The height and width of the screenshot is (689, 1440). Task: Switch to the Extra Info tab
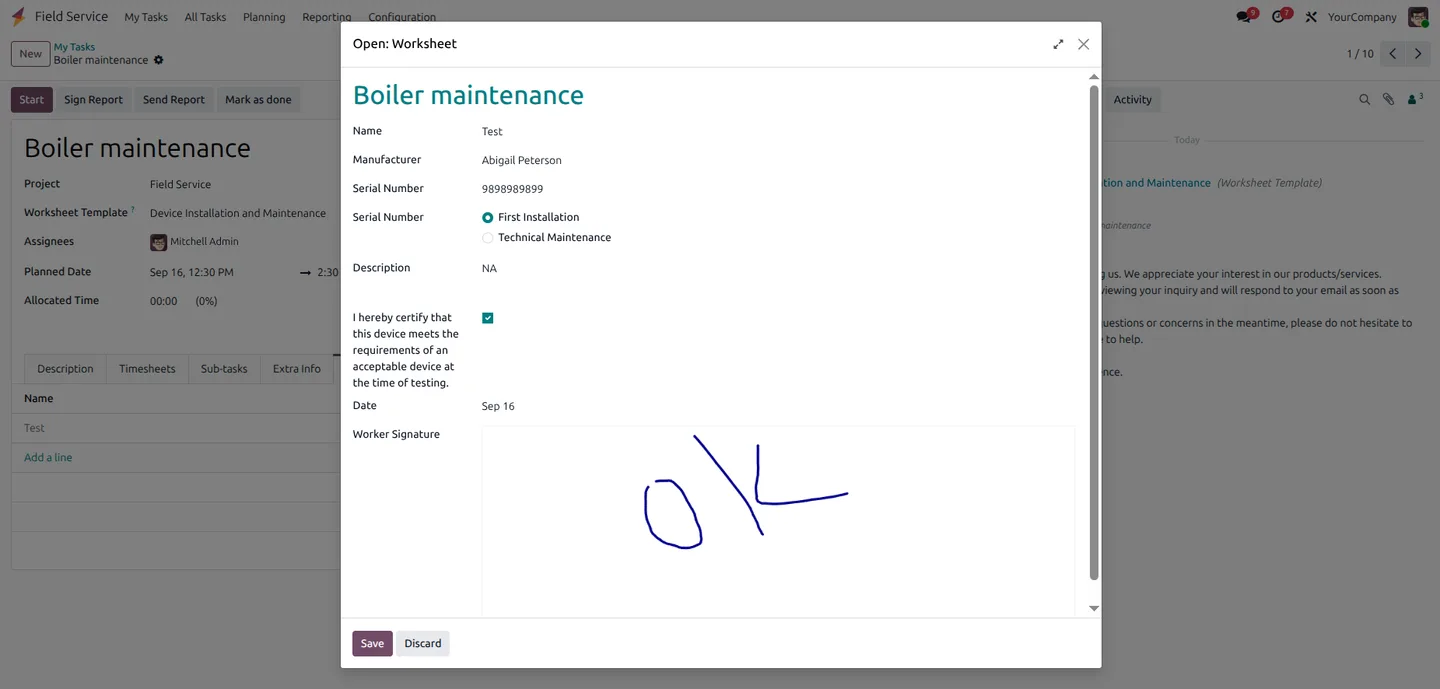[x=297, y=369]
